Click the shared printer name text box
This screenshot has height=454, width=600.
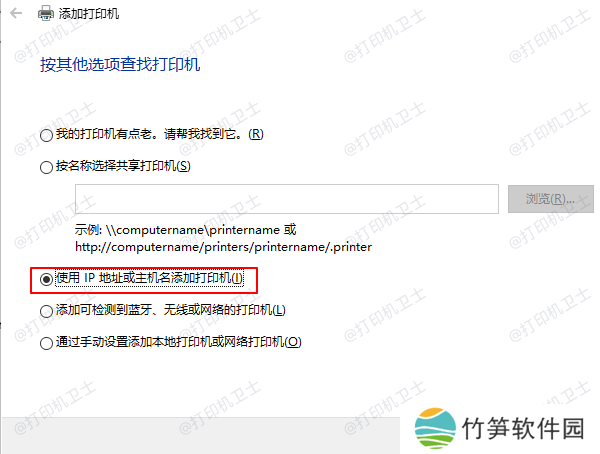[x=287, y=199]
